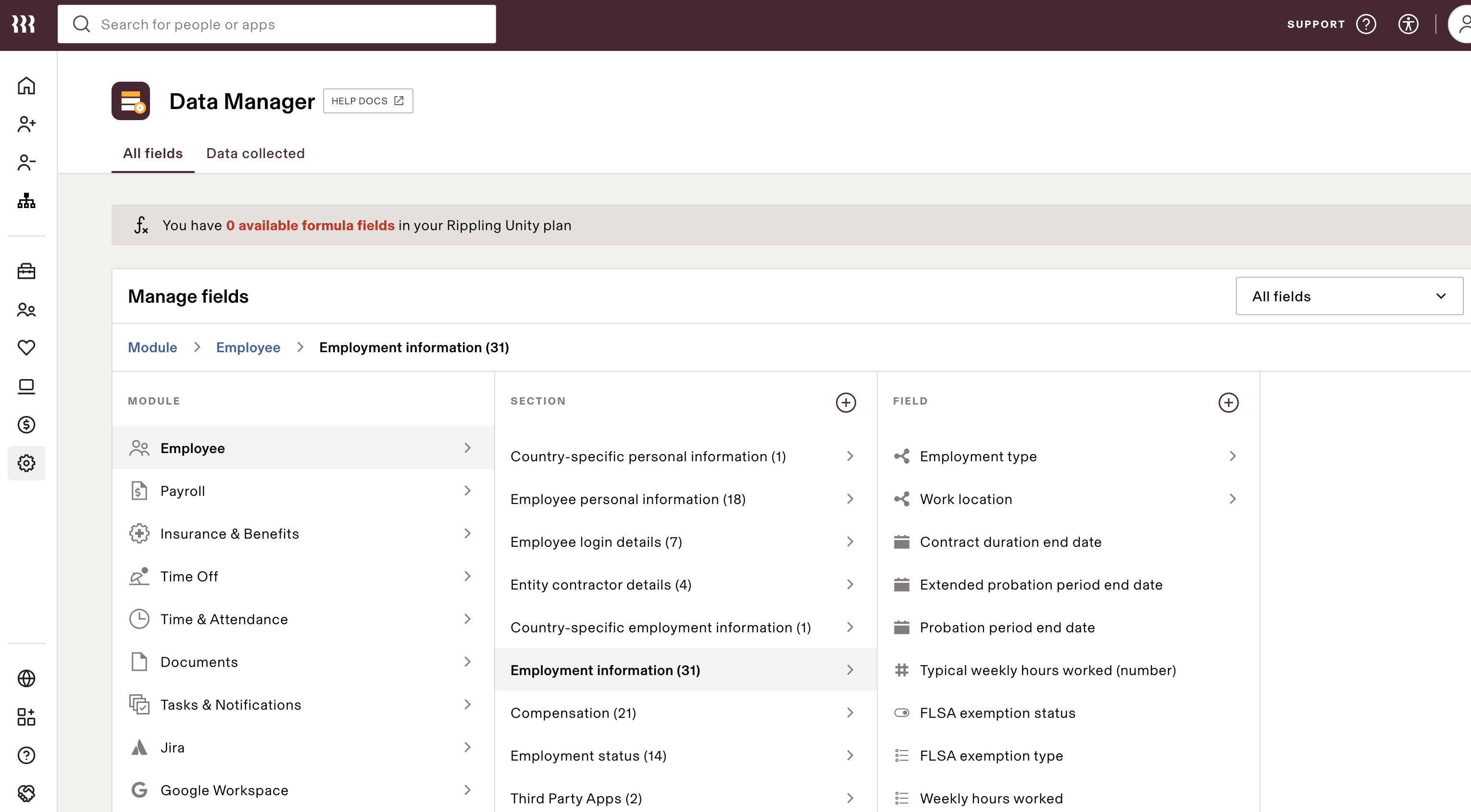Expand the Work location field chevron
Viewport: 1471px width, 812px height.
[1232, 499]
